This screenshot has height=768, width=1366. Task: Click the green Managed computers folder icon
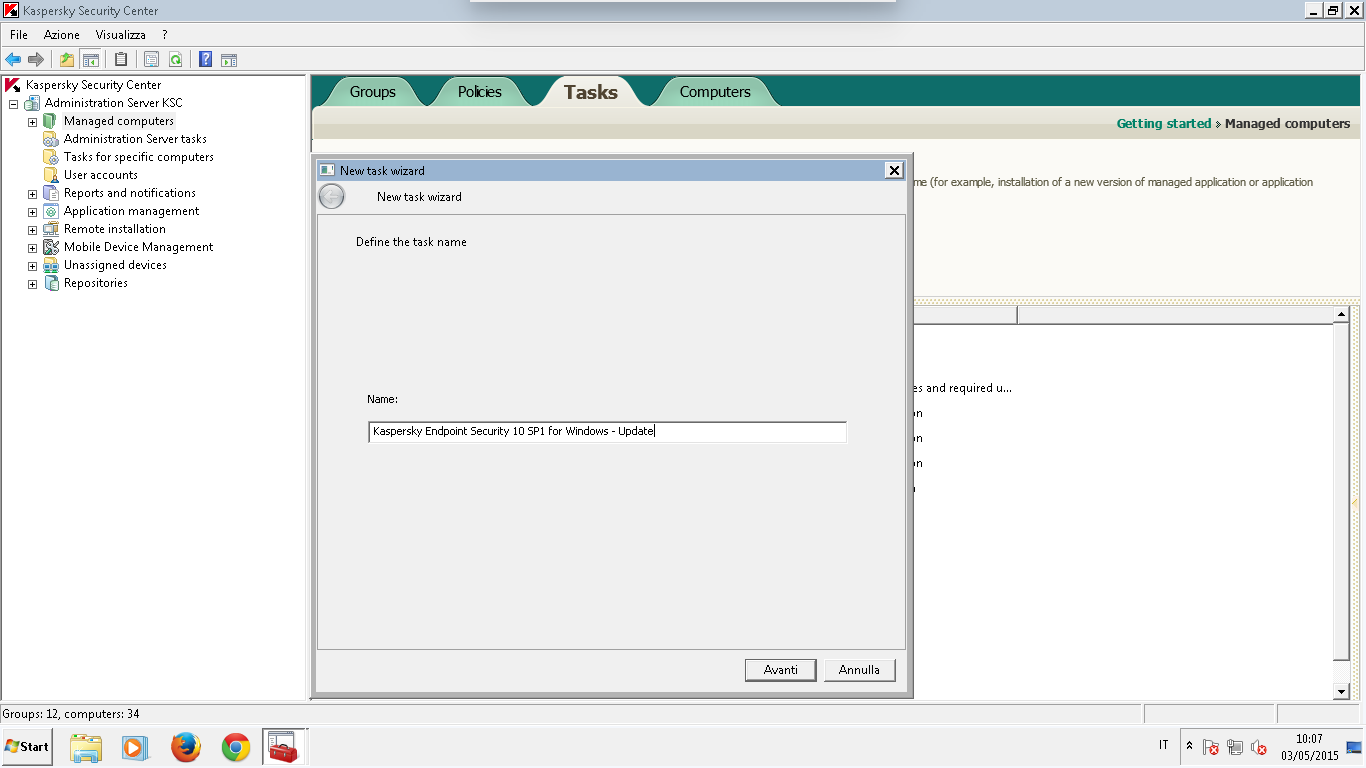(51, 121)
